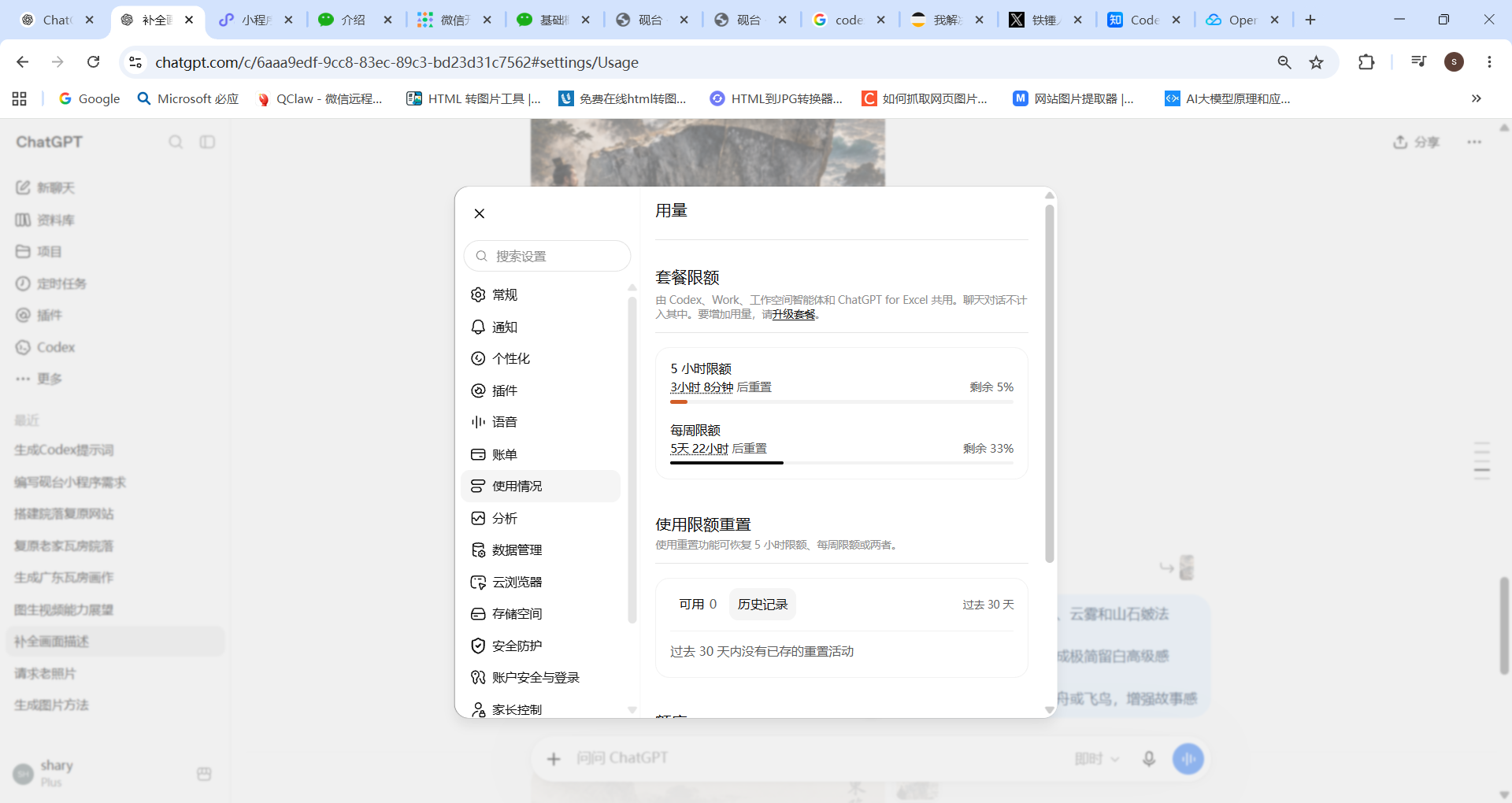Viewport: 1512px width, 803px height.
Task: Click the microphone dictation icon
Action: [1149, 759]
